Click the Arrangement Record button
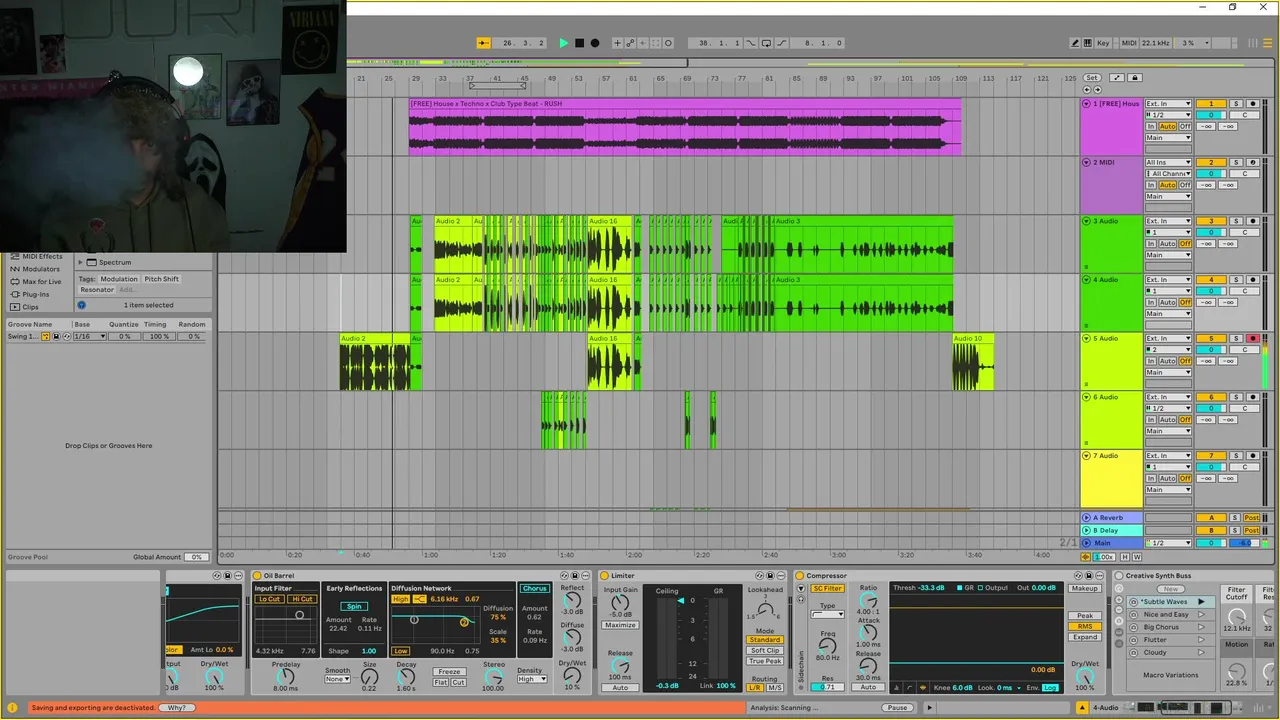 (595, 43)
